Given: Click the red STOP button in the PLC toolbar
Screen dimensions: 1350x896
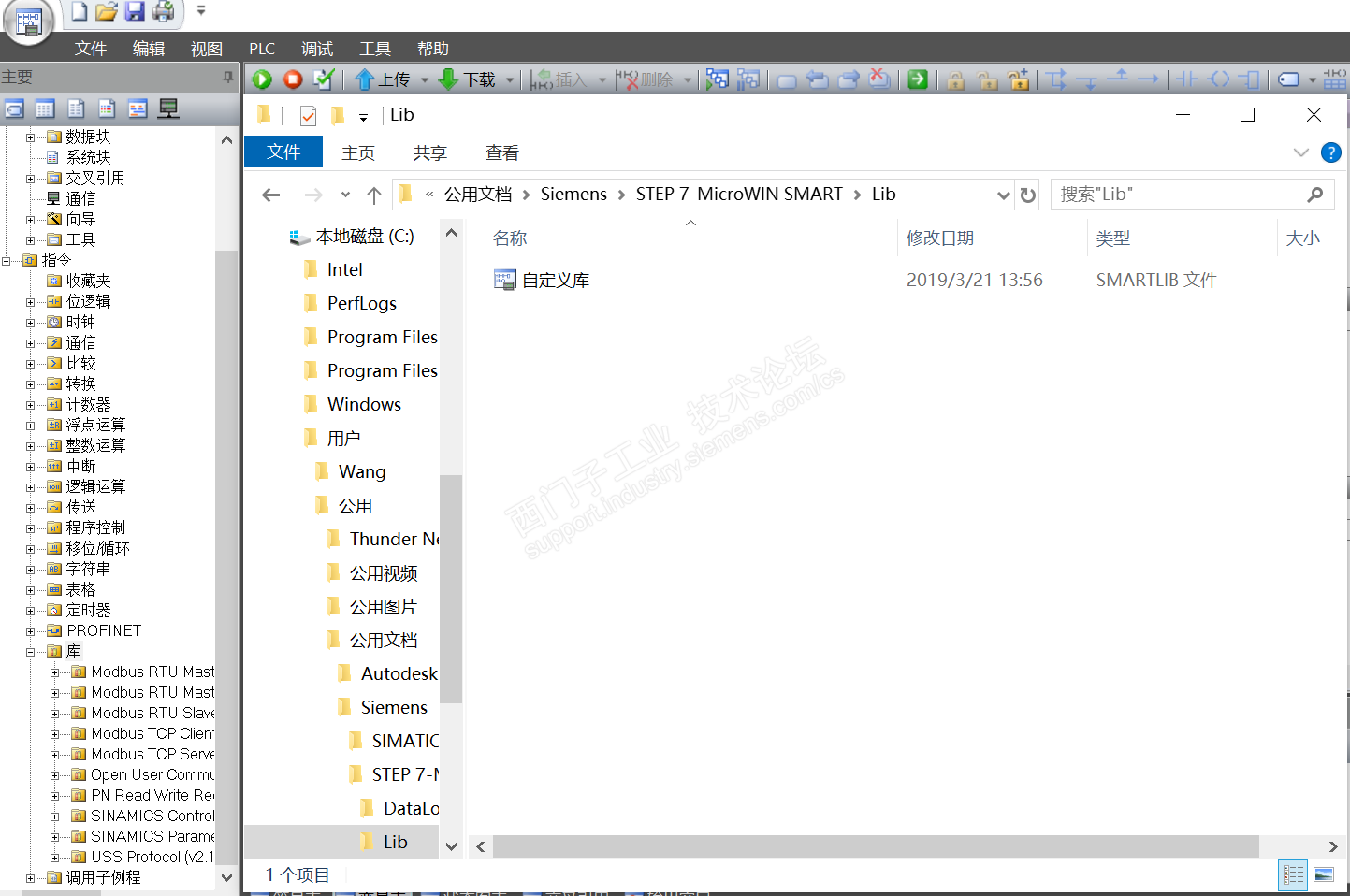Looking at the screenshot, I should tap(293, 79).
